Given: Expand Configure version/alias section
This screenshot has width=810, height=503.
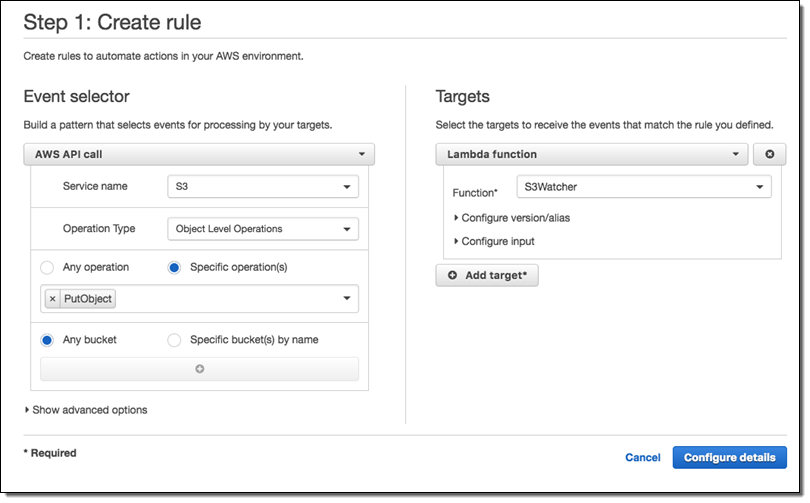Looking at the screenshot, I should tap(513, 217).
